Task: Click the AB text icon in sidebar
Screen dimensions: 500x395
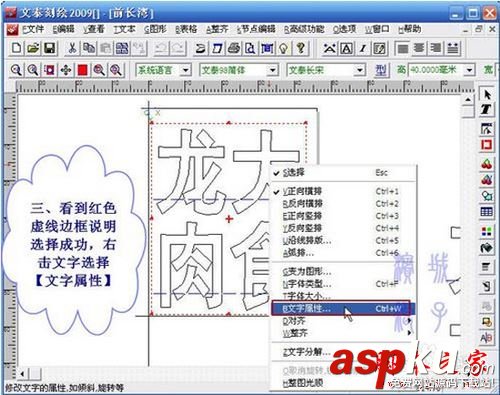Action: pyautogui.click(x=486, y=339)
